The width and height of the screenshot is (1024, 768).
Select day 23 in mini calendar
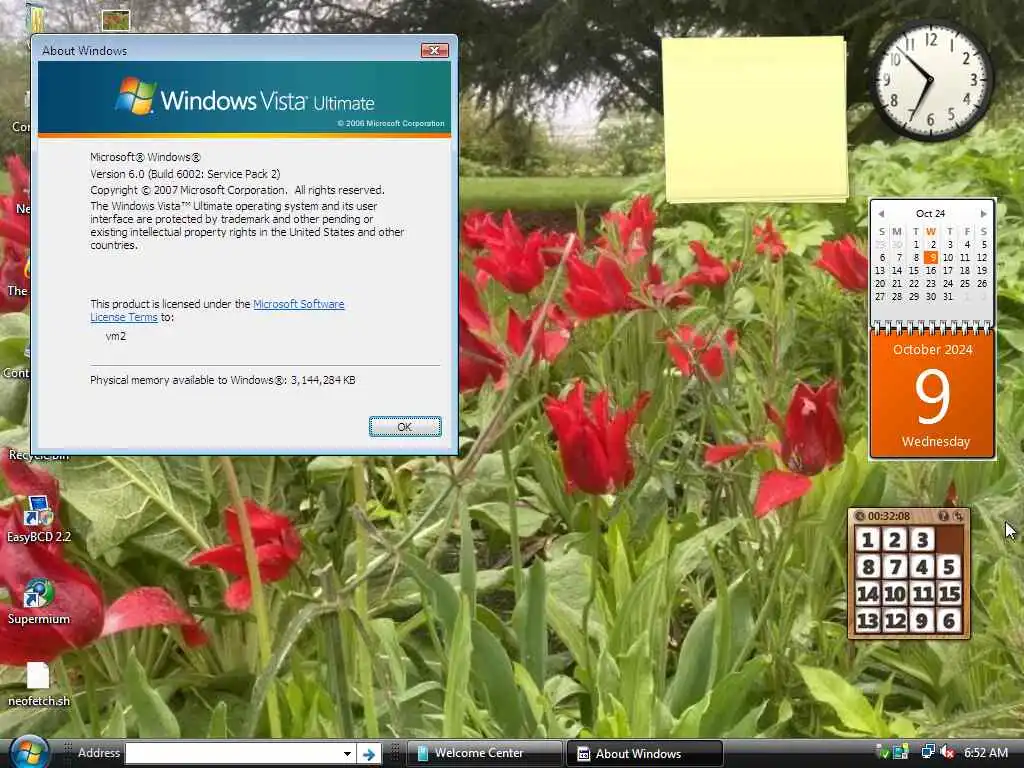(x=931, y=283)
